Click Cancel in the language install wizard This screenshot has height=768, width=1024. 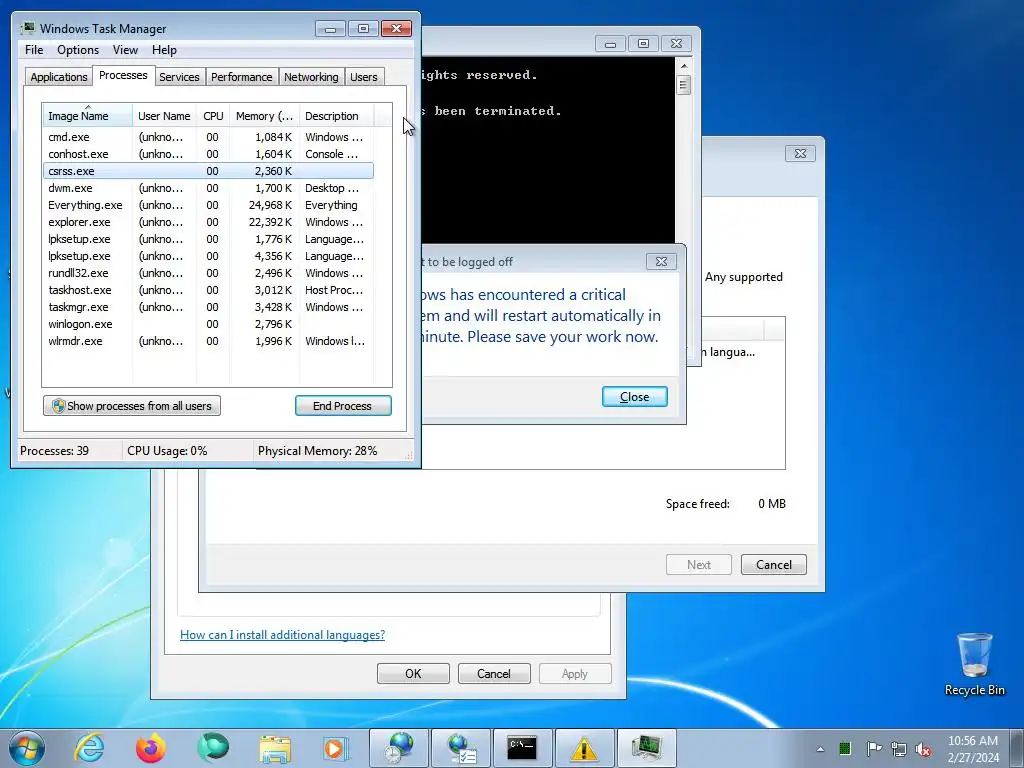tap(773, 564)
